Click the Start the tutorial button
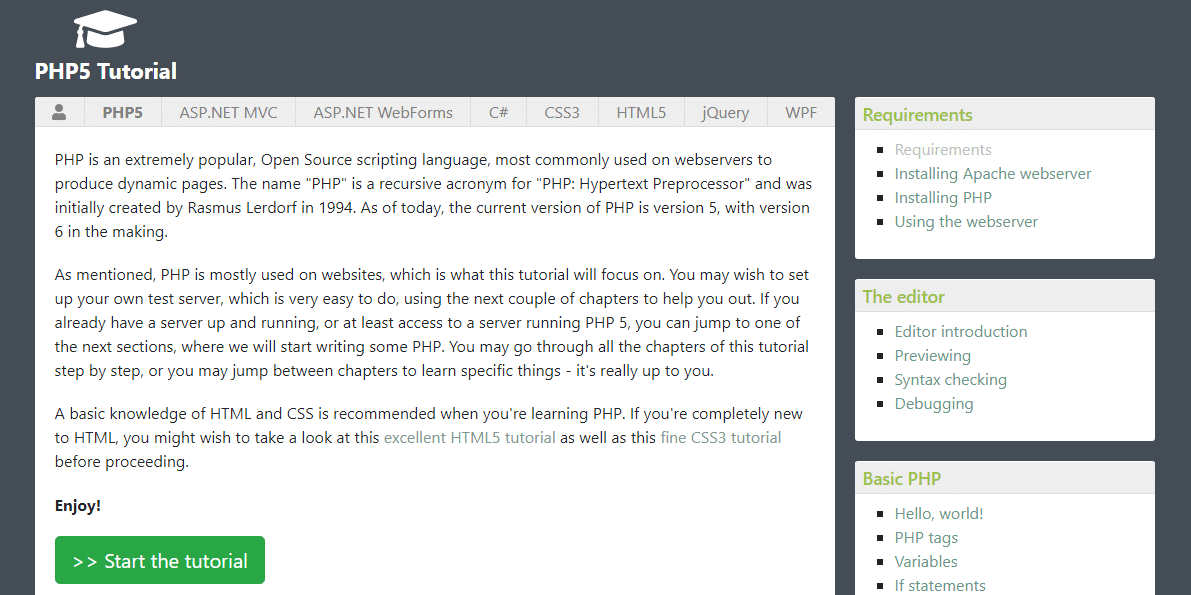The height and width of the screenshot is (595, 1191). [x=159, y=559]
